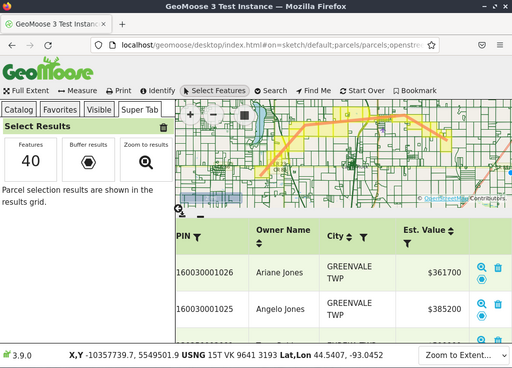Click the map scale bar
Image resolution: width=512 pixels, height=368 pixels.
(x=211, y=198)
